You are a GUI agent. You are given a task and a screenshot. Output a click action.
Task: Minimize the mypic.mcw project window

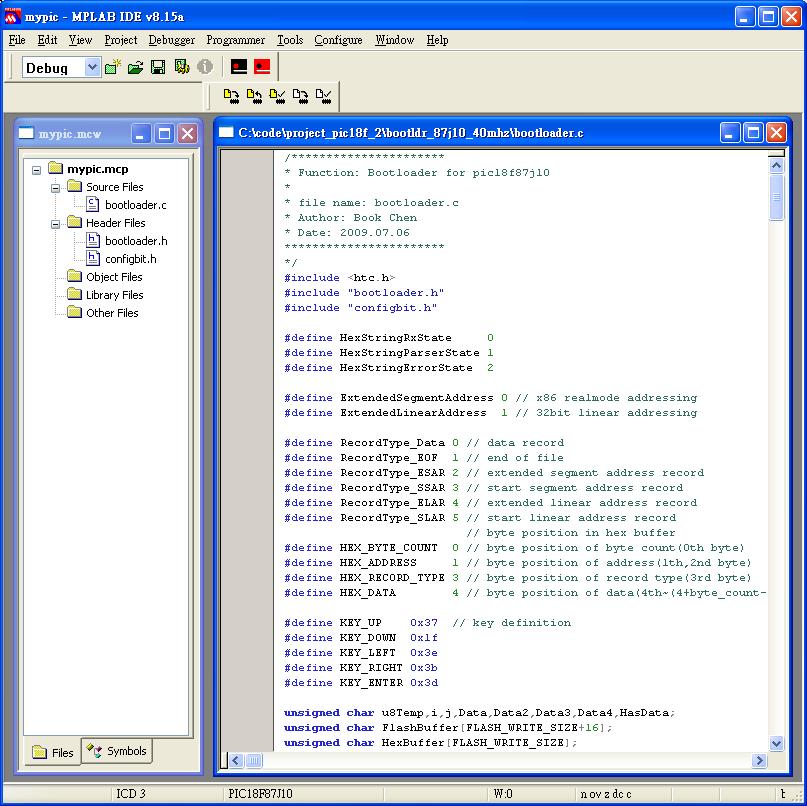click(x=141, y=134)
